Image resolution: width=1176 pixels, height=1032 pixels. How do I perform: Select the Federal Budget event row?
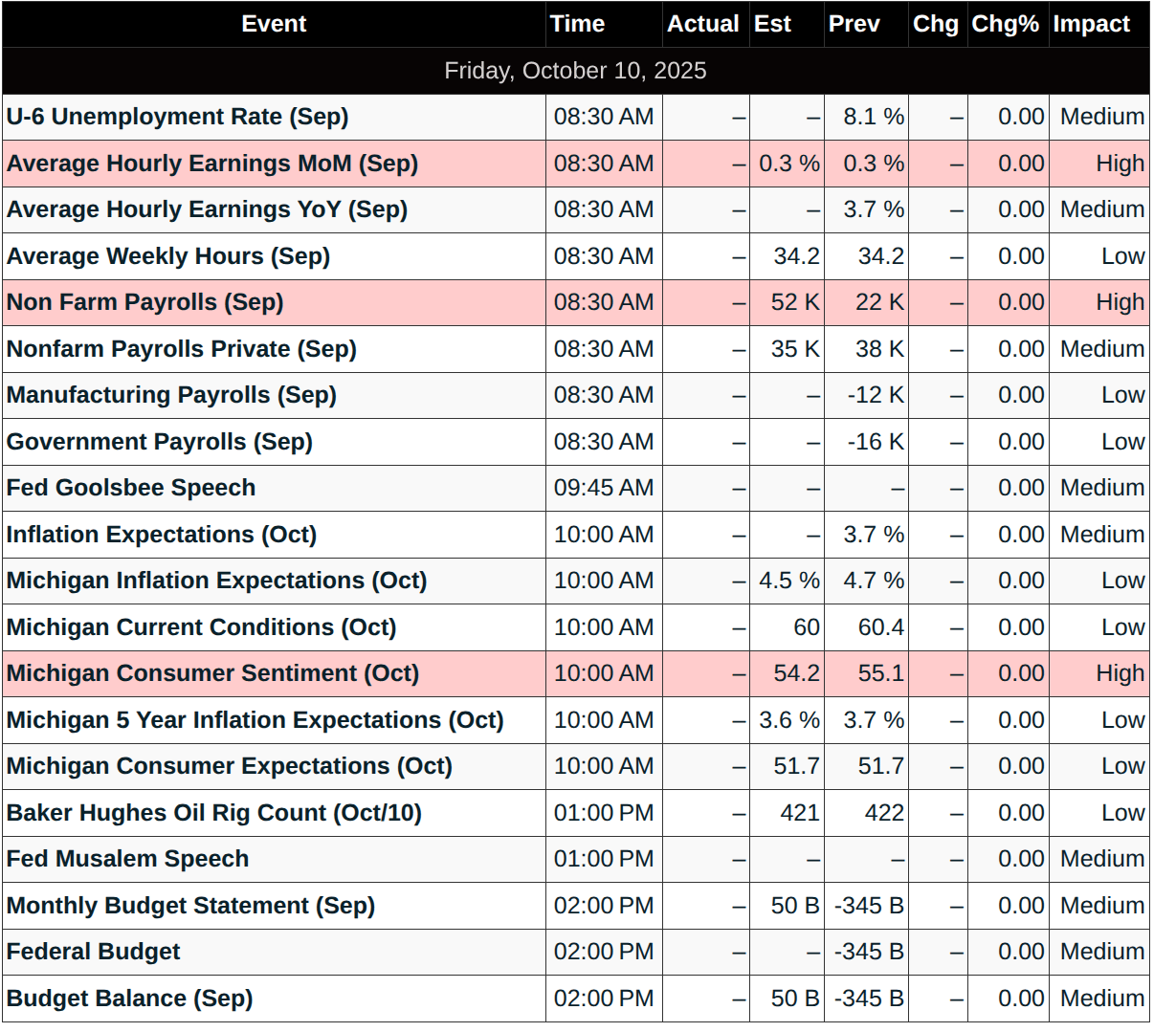click(94, 952)
